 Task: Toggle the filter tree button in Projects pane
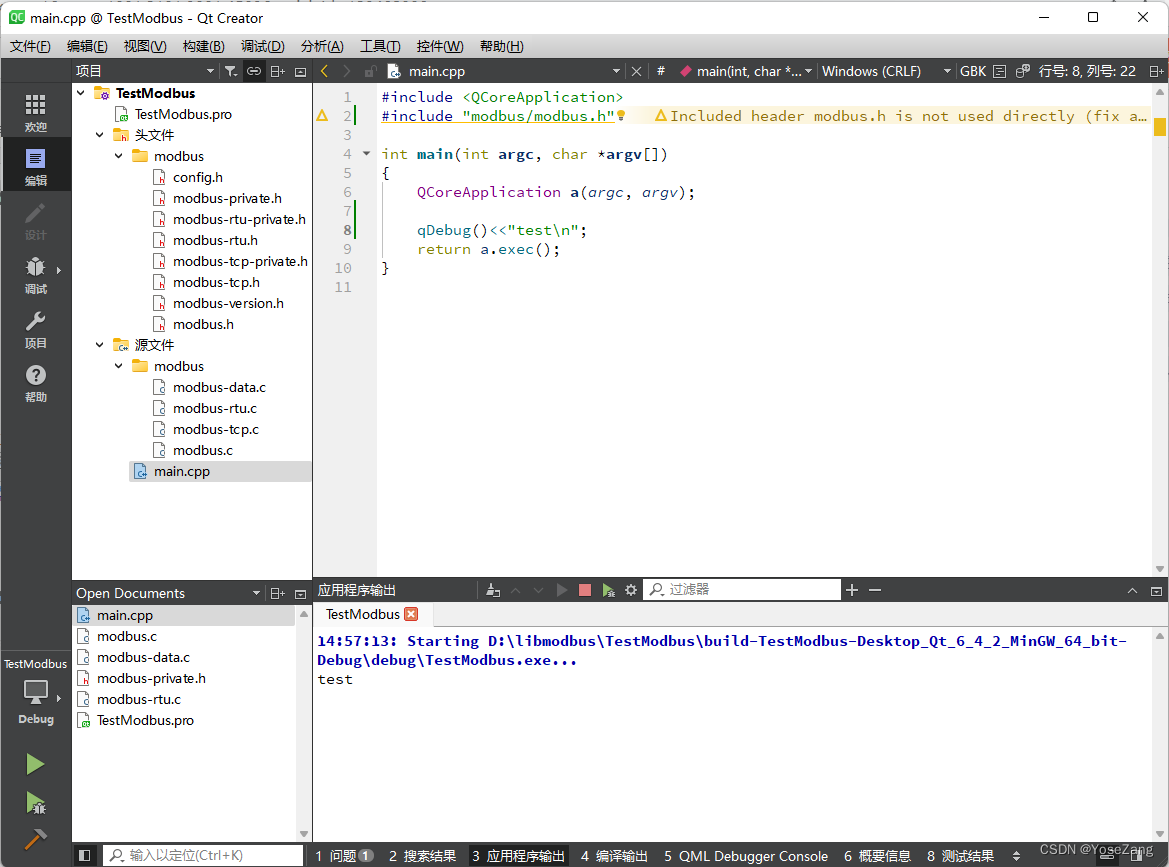point(230,70)
